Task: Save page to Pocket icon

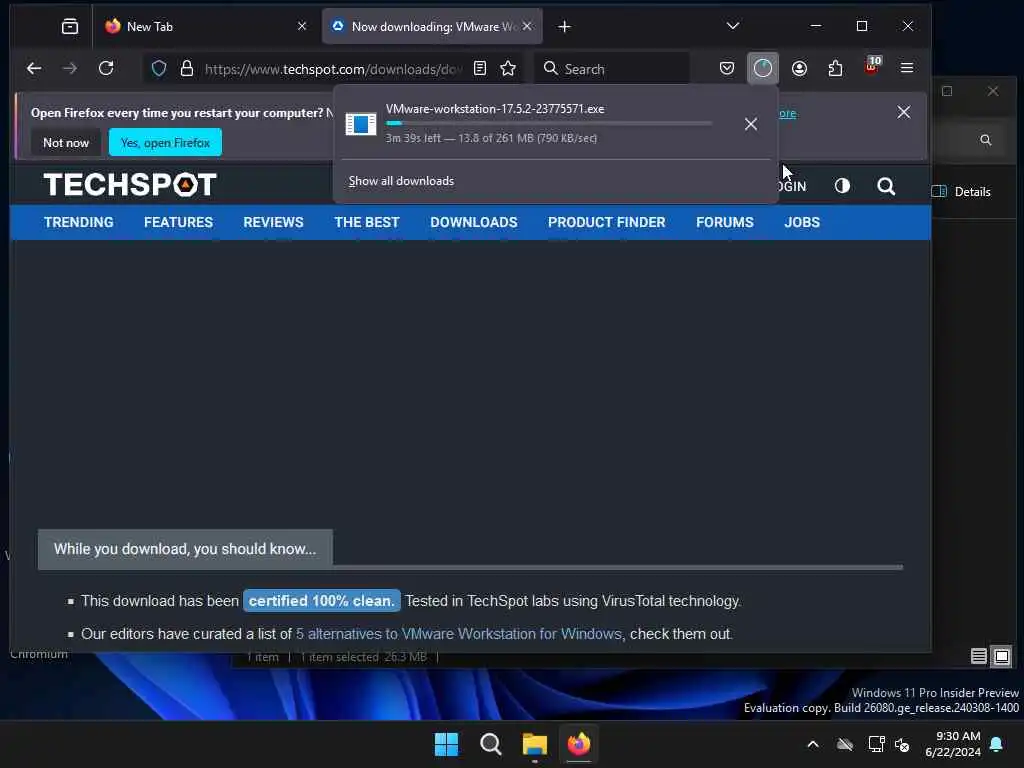Action: coord(726,68)
